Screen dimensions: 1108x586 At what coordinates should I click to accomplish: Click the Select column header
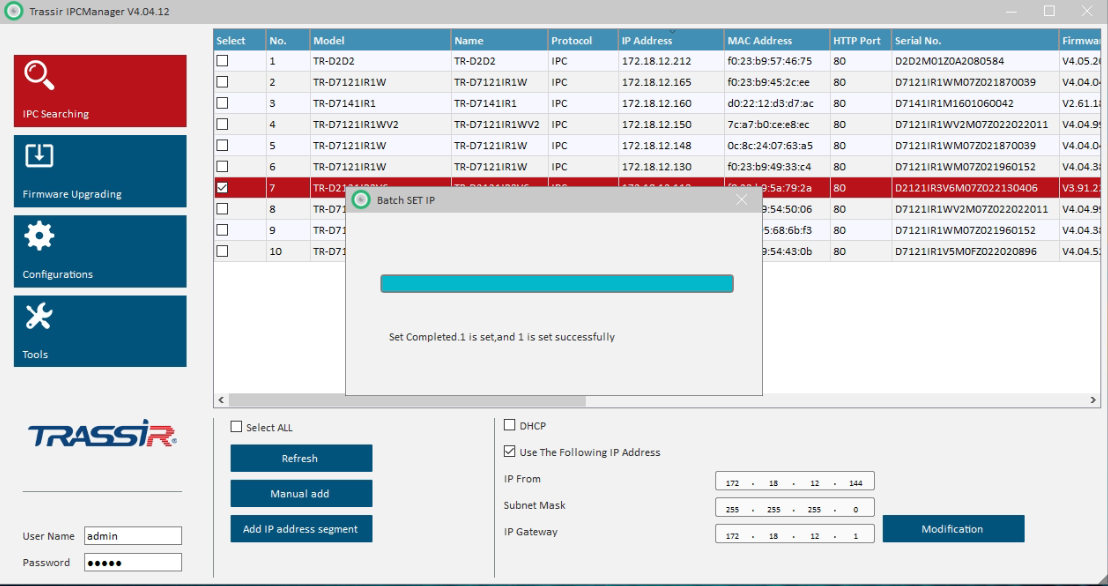(240, 40)
